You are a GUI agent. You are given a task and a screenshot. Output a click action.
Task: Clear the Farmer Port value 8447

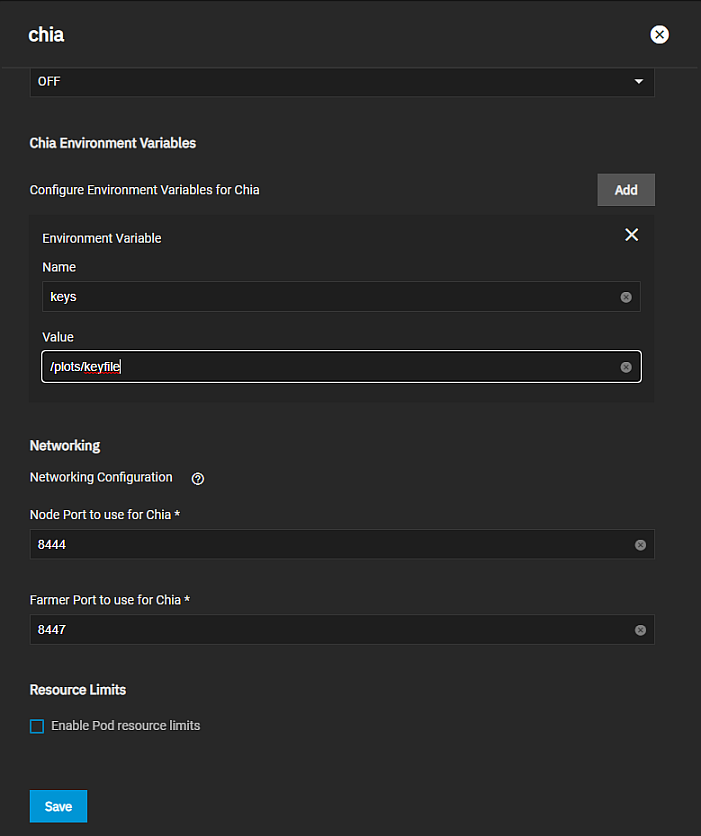(x=640, y=630)
